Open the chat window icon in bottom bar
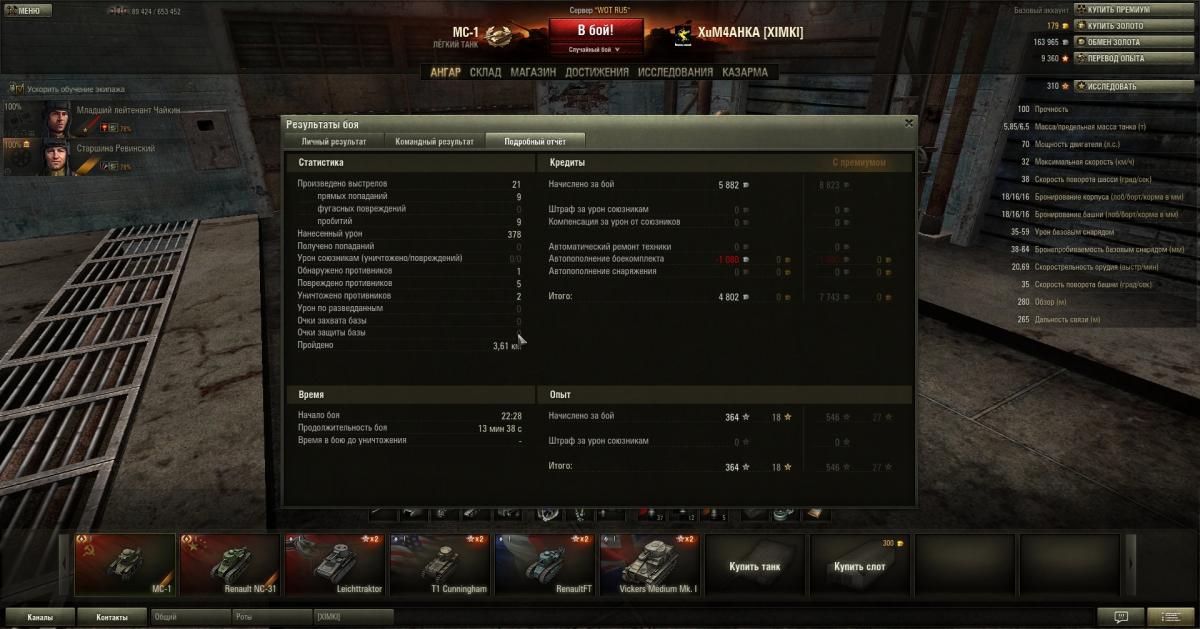The height and width of the screenshot is (629, 1200). pyautogui.click(x=1121, y=617)
